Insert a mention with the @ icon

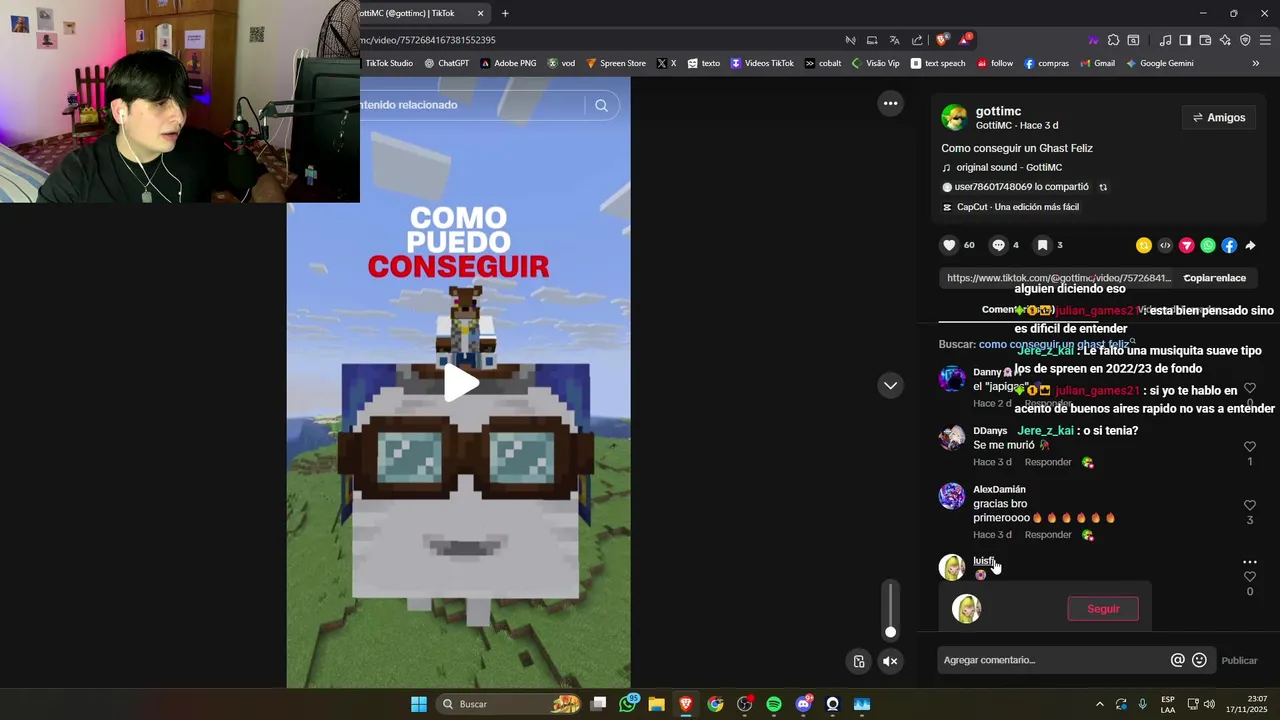point(1177,660)
